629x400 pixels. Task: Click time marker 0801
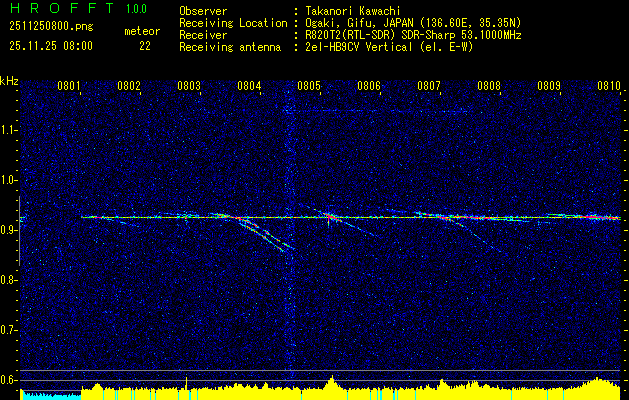69,85
